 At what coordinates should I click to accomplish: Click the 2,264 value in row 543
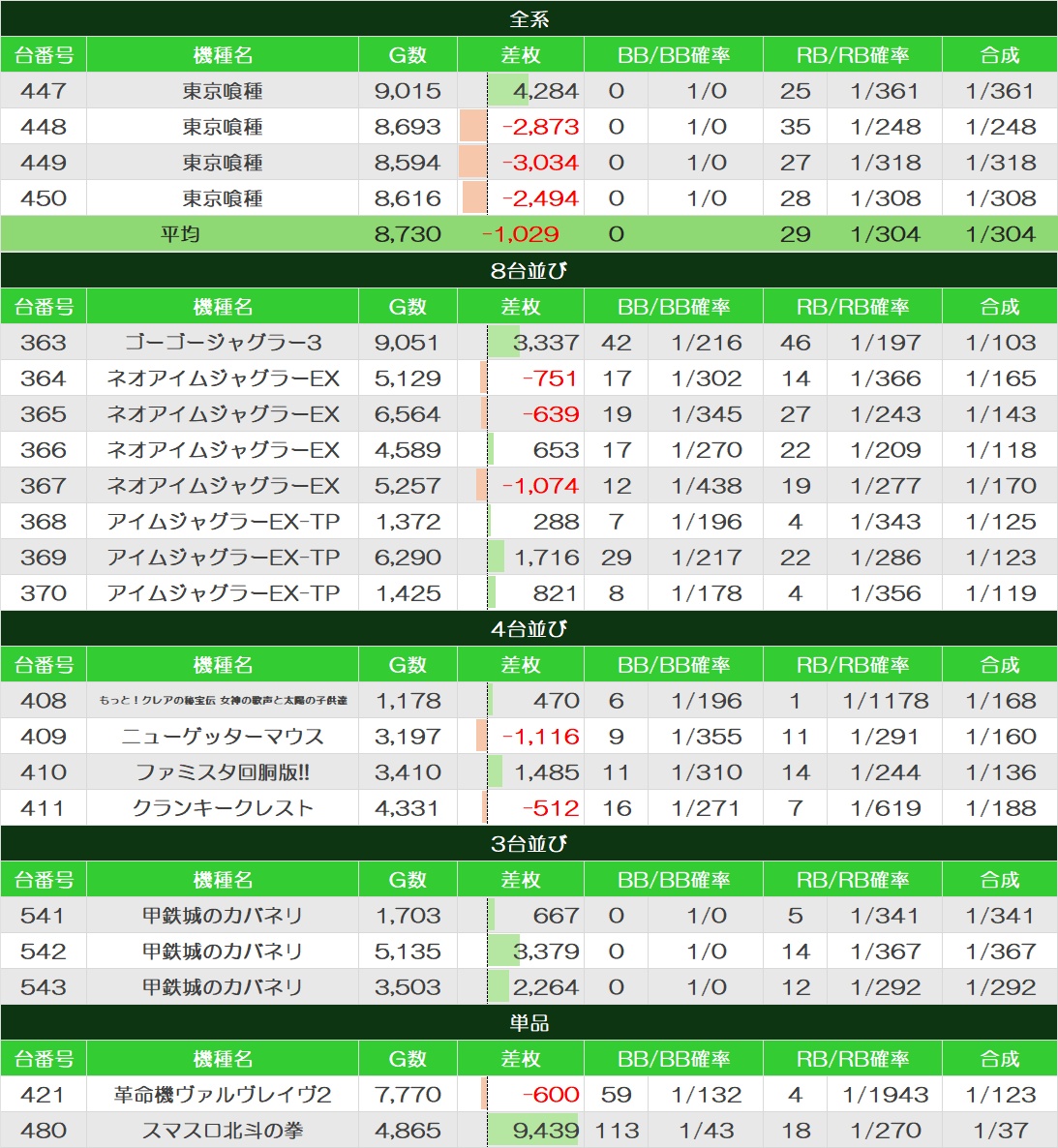coord(546,987)
